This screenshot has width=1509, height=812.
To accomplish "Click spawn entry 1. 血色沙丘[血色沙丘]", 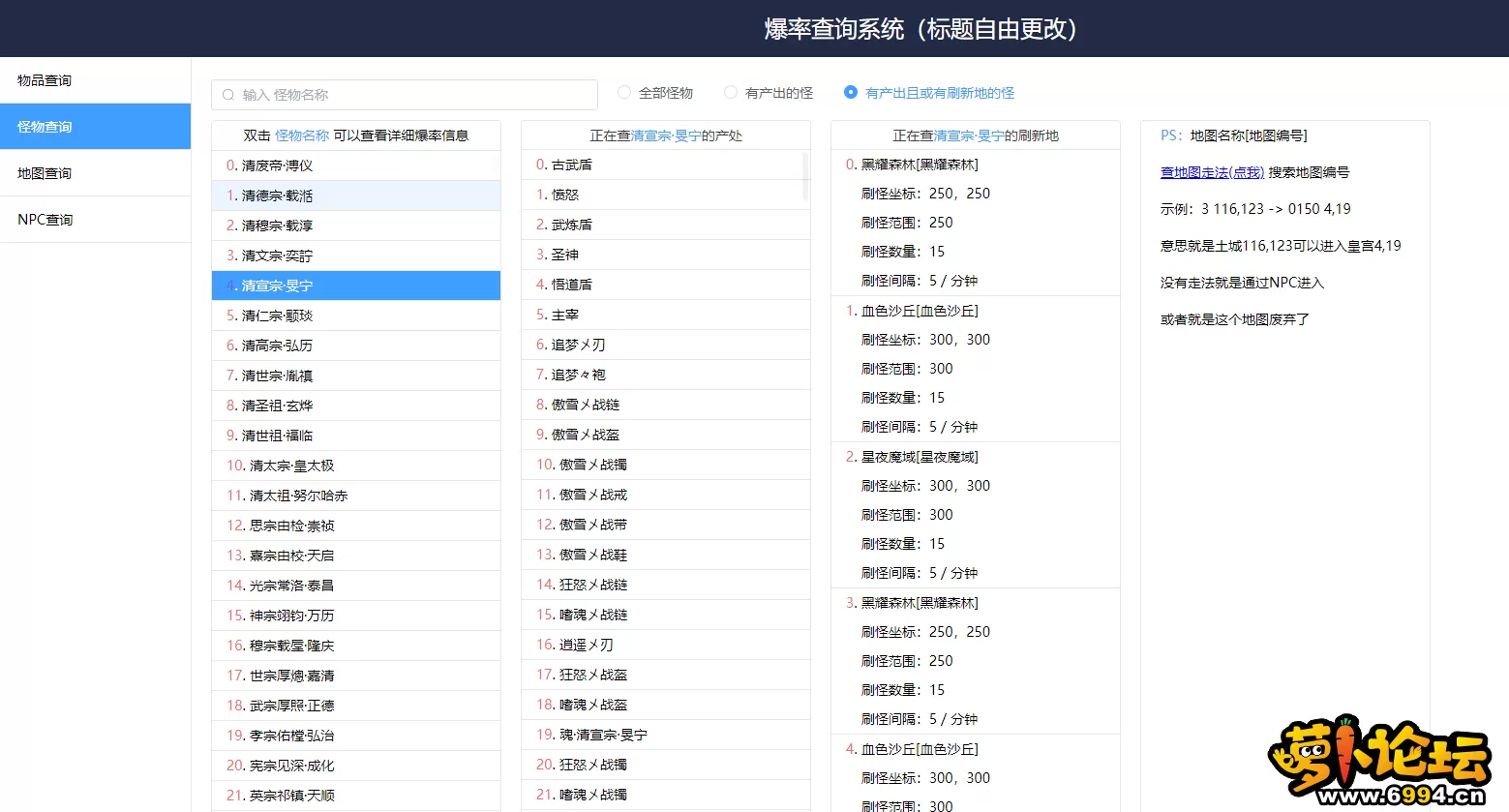I will [912, 311].
